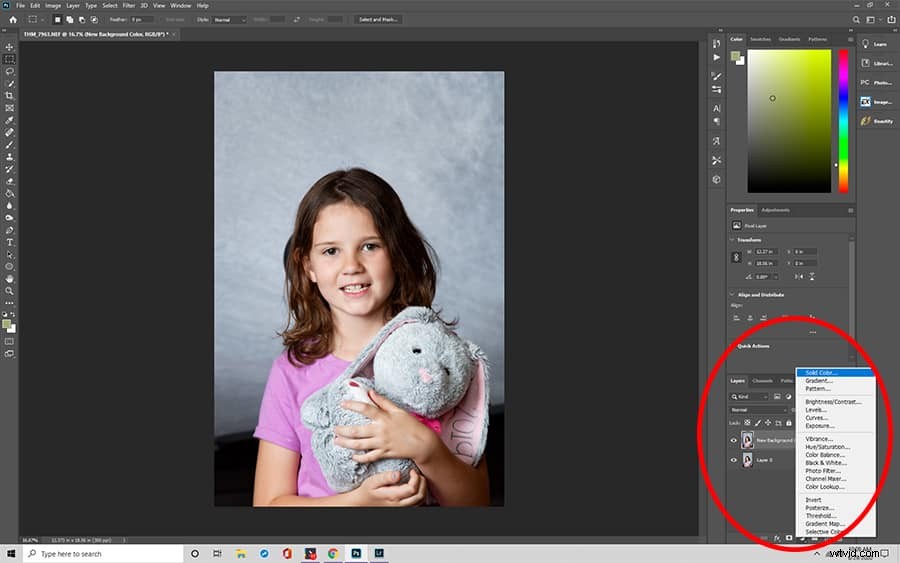Toggle pixel layer filter in Layers panel
Image resolution: width=900 pixels, height=563 pixels.
click(777, 397)
